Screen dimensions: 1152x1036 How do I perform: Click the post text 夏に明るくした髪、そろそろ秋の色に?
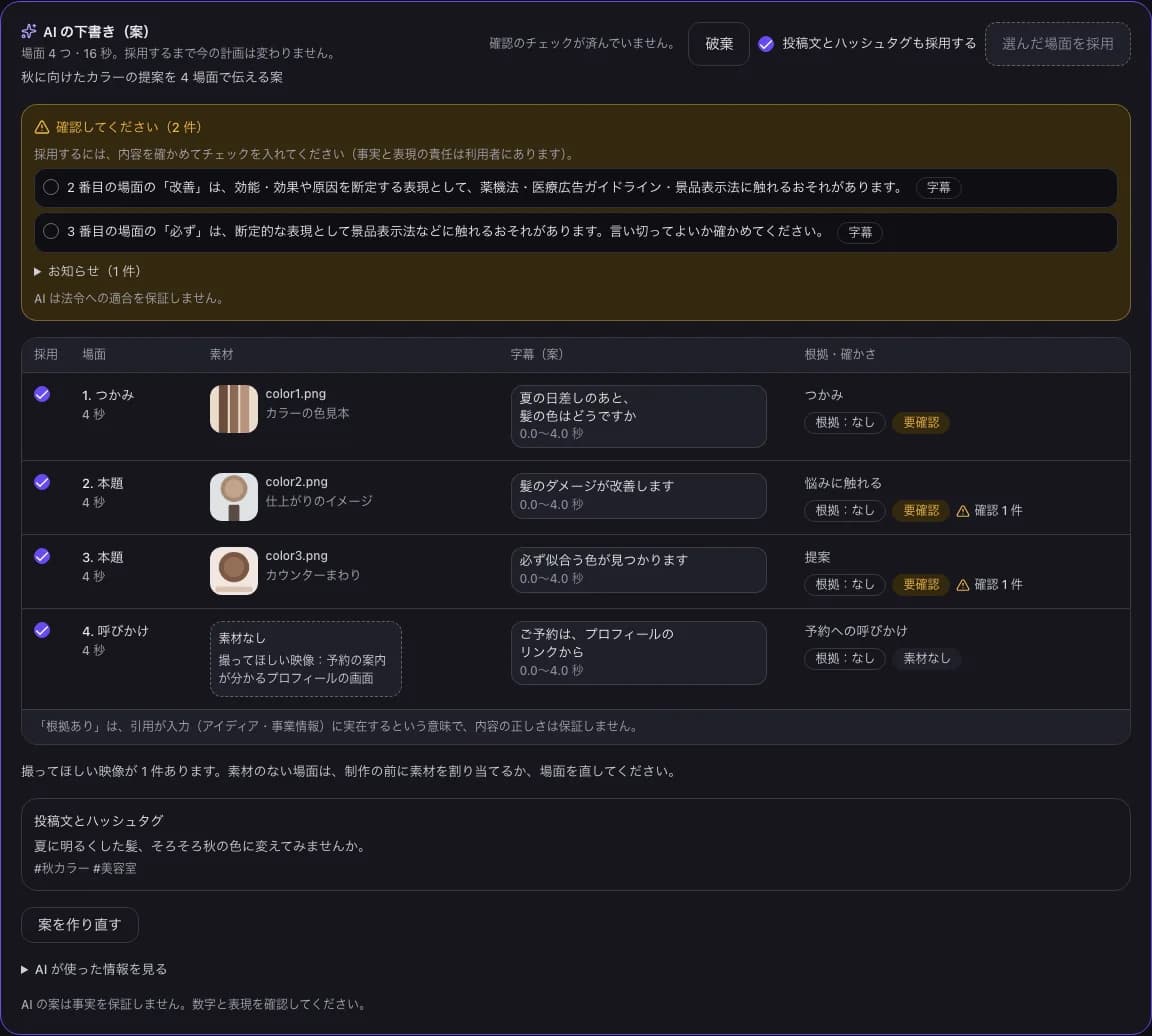click(x=200, y=846)
